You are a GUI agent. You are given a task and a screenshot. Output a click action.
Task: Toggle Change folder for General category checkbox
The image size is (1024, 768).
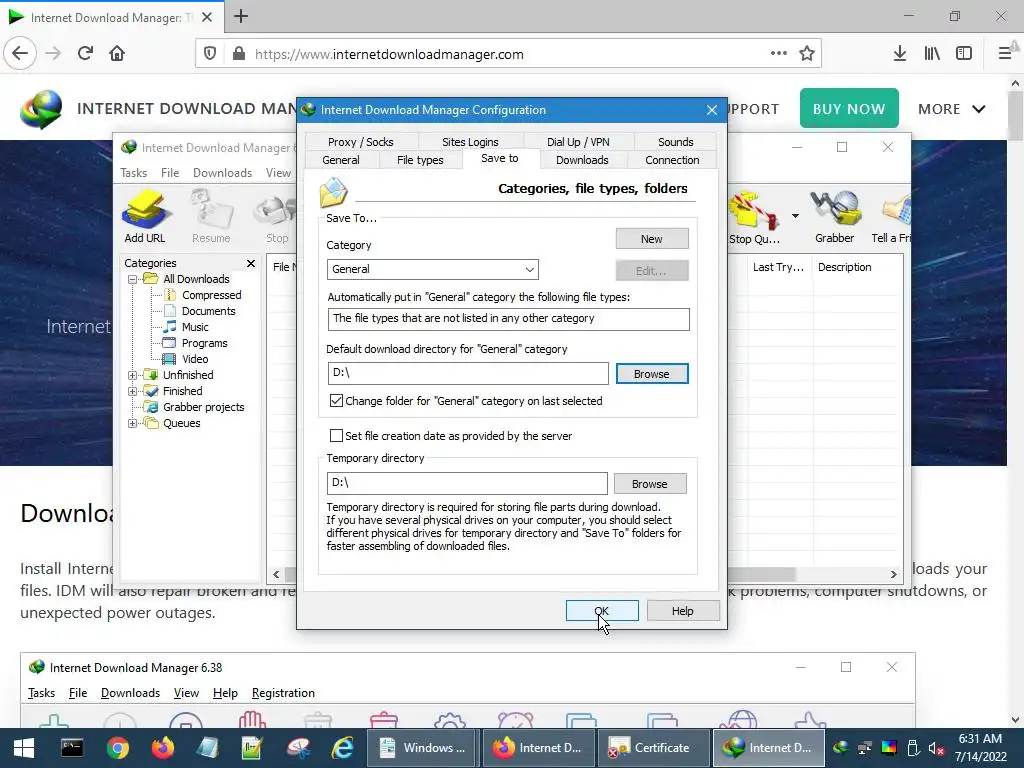click(x=336, y=400)
